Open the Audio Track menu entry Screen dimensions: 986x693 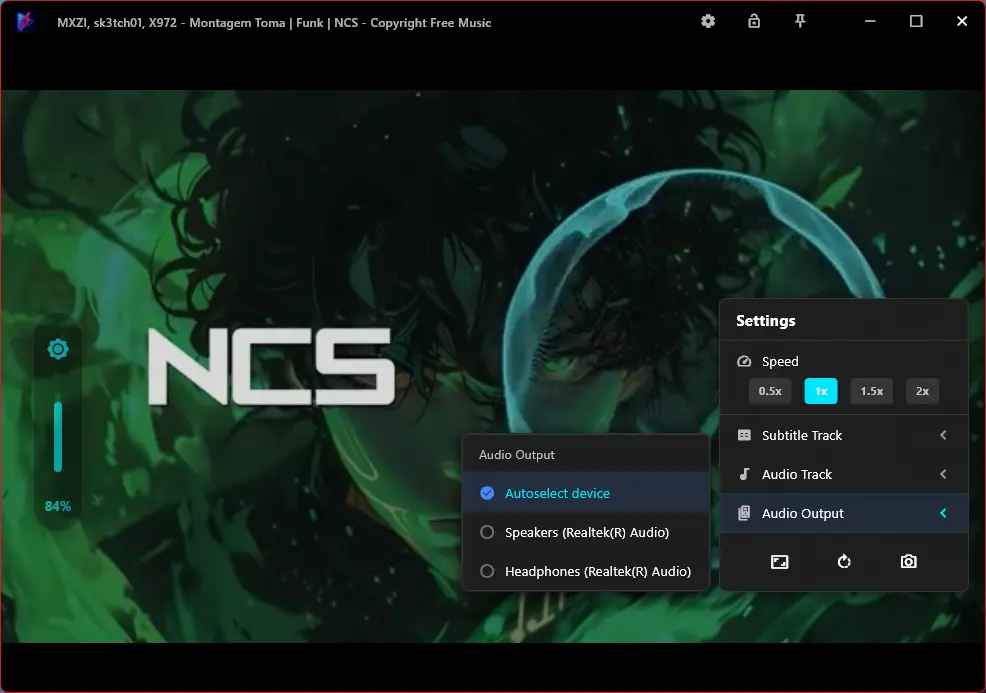(843, 474)
